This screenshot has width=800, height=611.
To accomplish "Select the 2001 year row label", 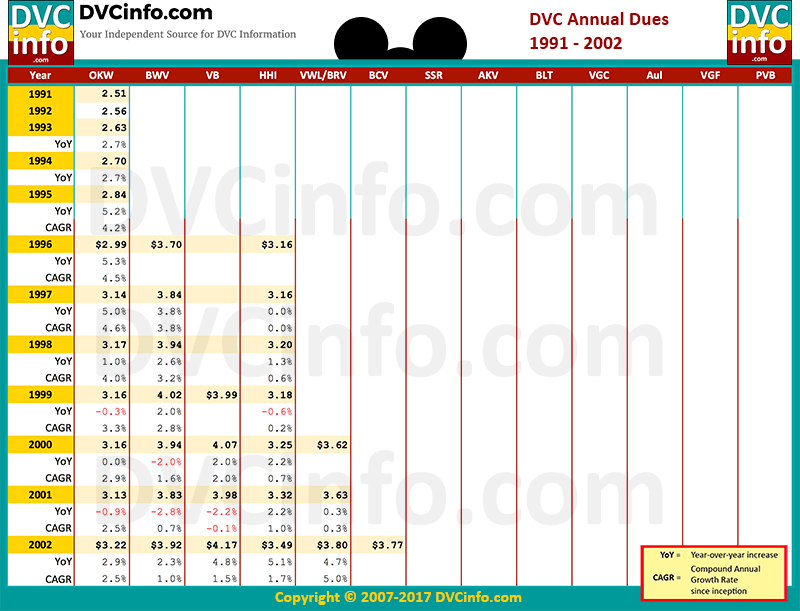I will click(x=40, y=495).
